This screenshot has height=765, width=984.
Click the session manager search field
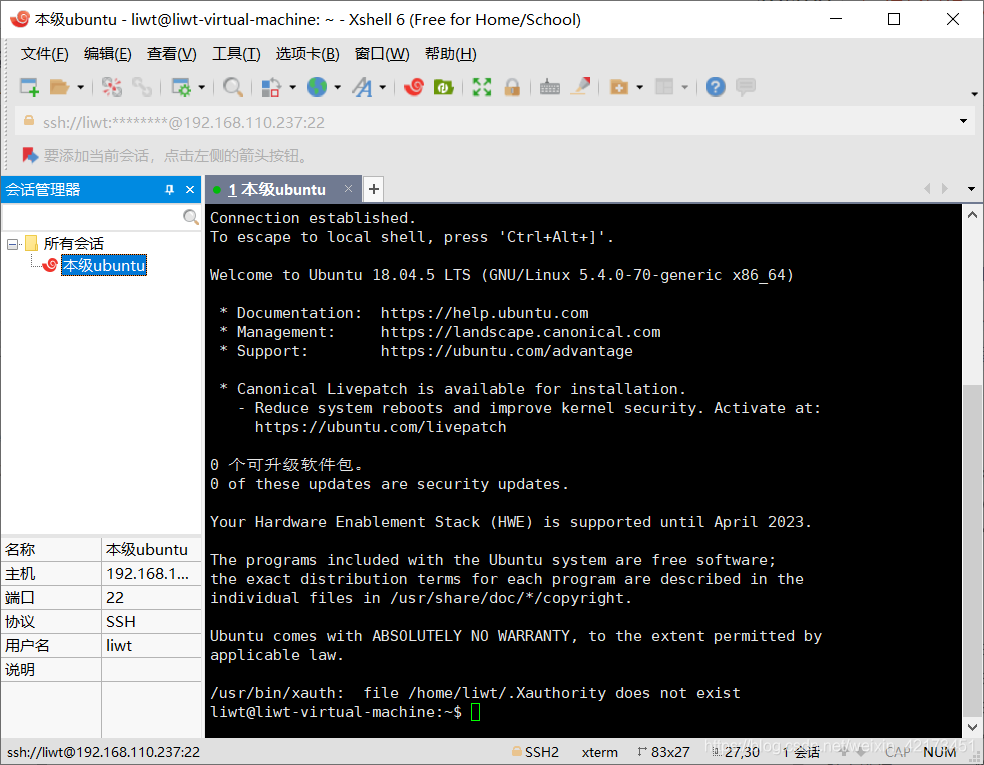92,217
